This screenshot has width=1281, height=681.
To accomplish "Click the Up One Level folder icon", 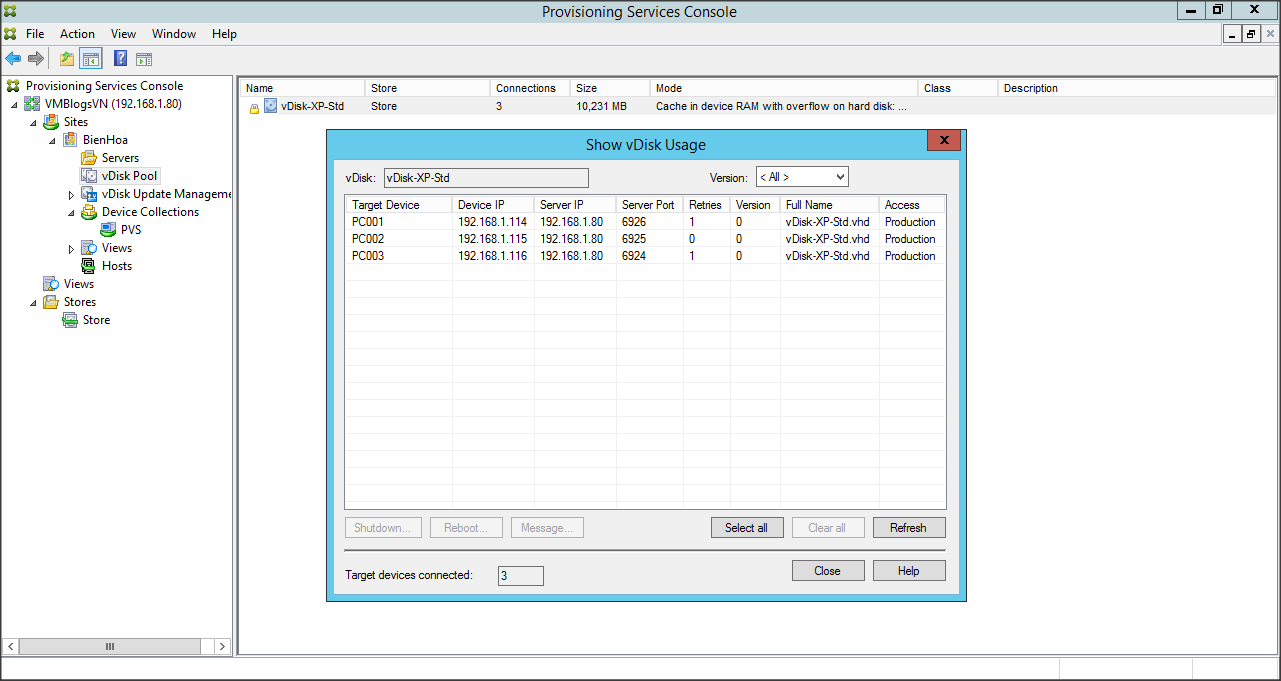I will pyautogui.click(x=67, y=59).
